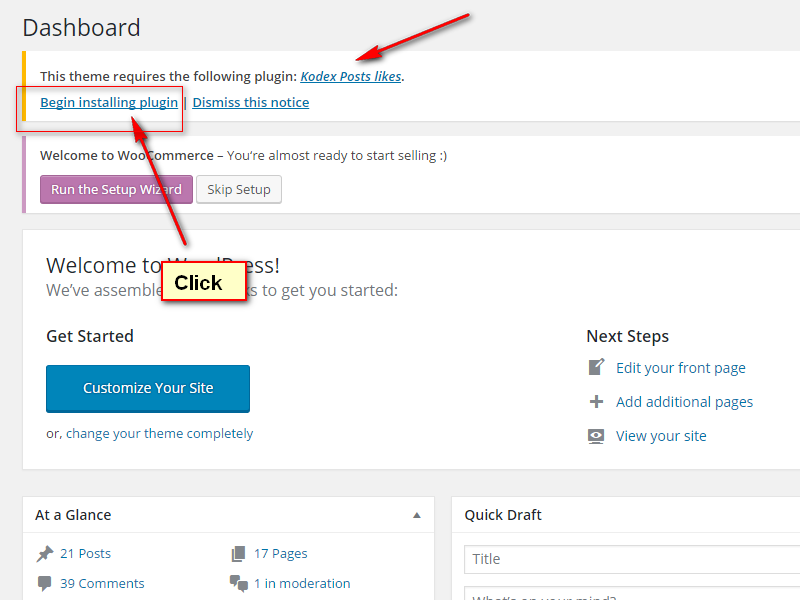Follow the change your theme completely link
800x600 pixels.
point(159,434)
